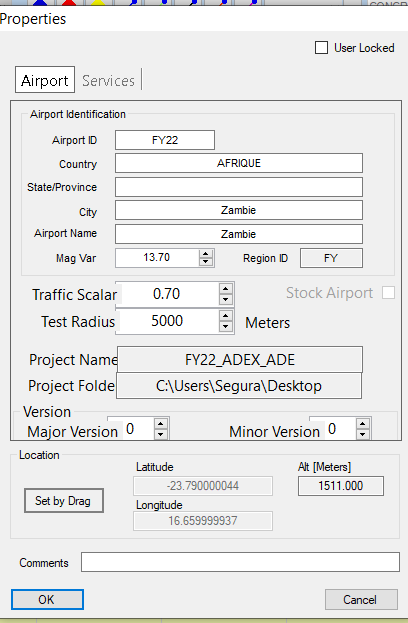
Task: Increase Minor Version with up arrow
Action: (x=362, y=424)
